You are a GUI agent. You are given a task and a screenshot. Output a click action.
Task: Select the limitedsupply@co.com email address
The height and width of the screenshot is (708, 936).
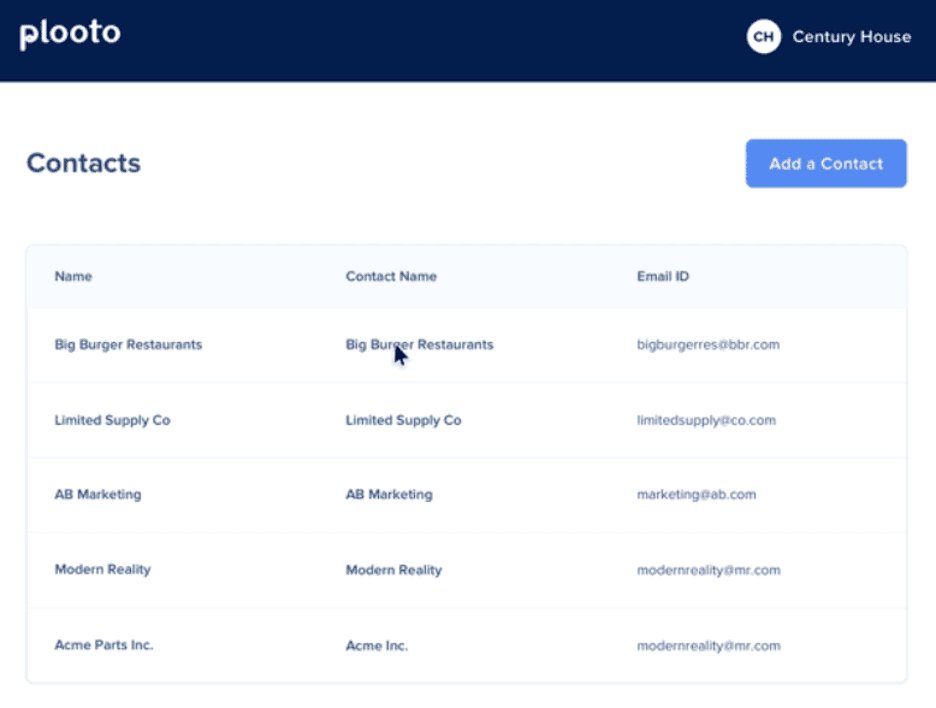(x=706, y=420)
